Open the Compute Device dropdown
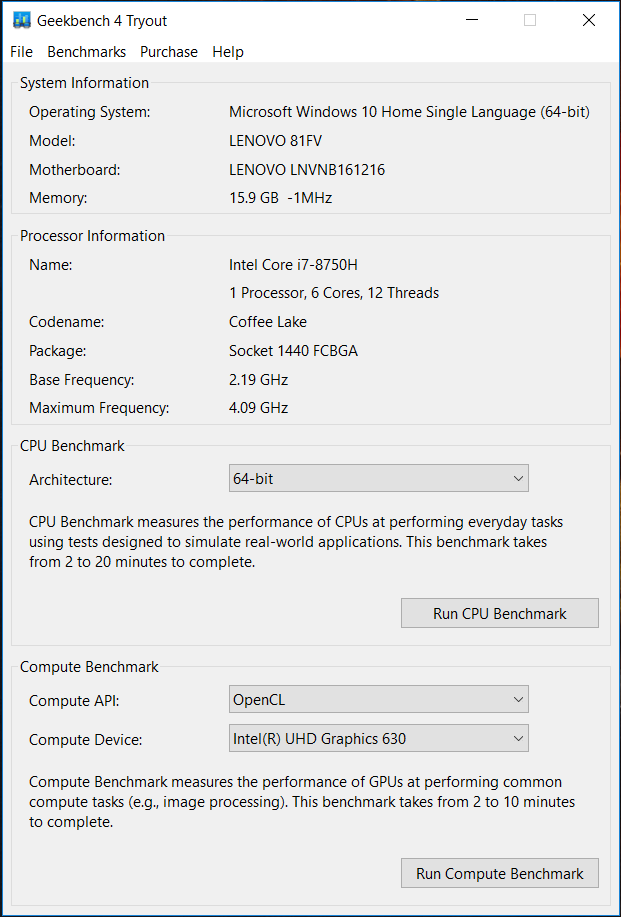This screenshot has height=917, width=621. (378, 738)
